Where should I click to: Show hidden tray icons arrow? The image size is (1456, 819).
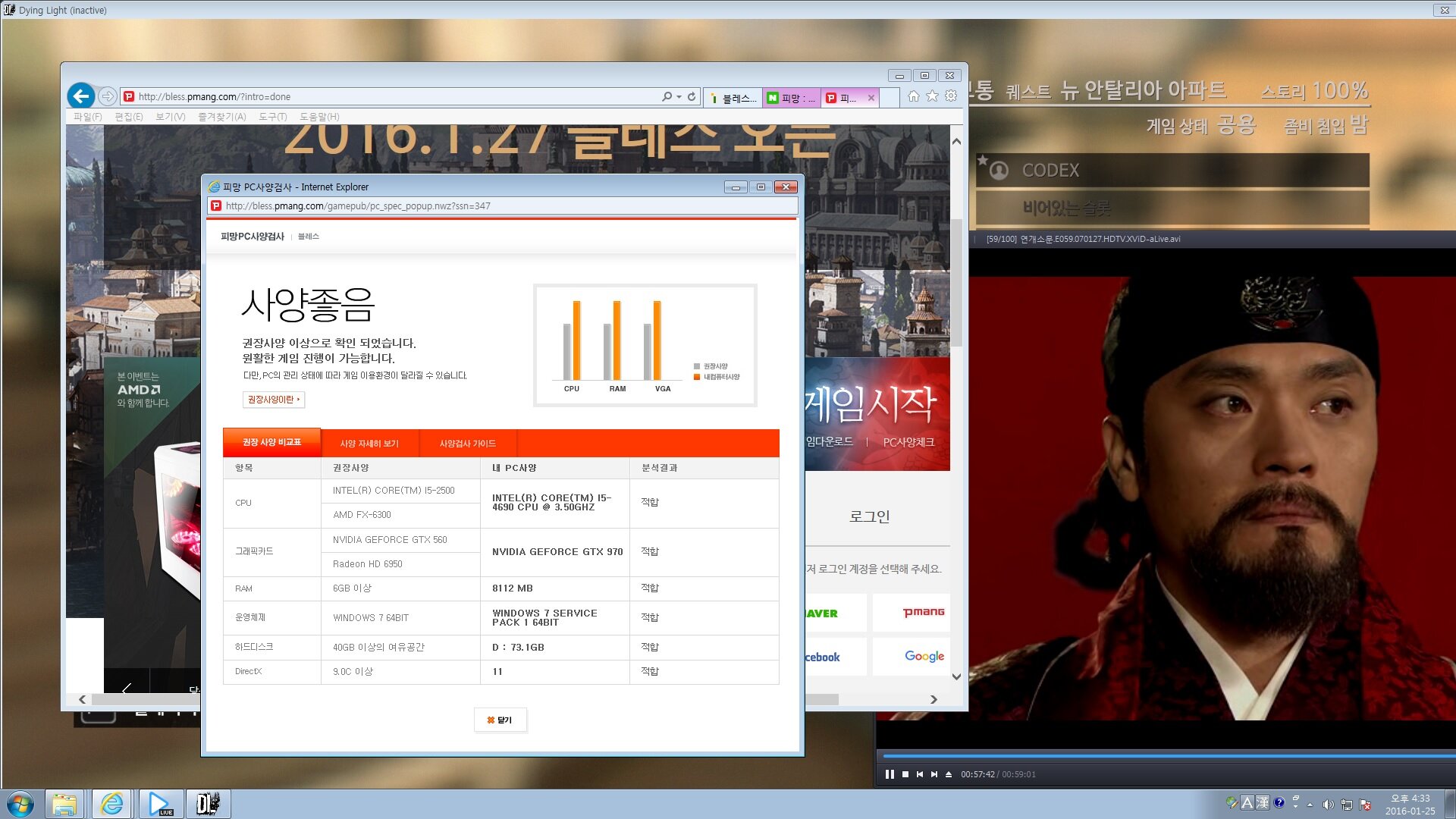click(x=1310, y=804)
